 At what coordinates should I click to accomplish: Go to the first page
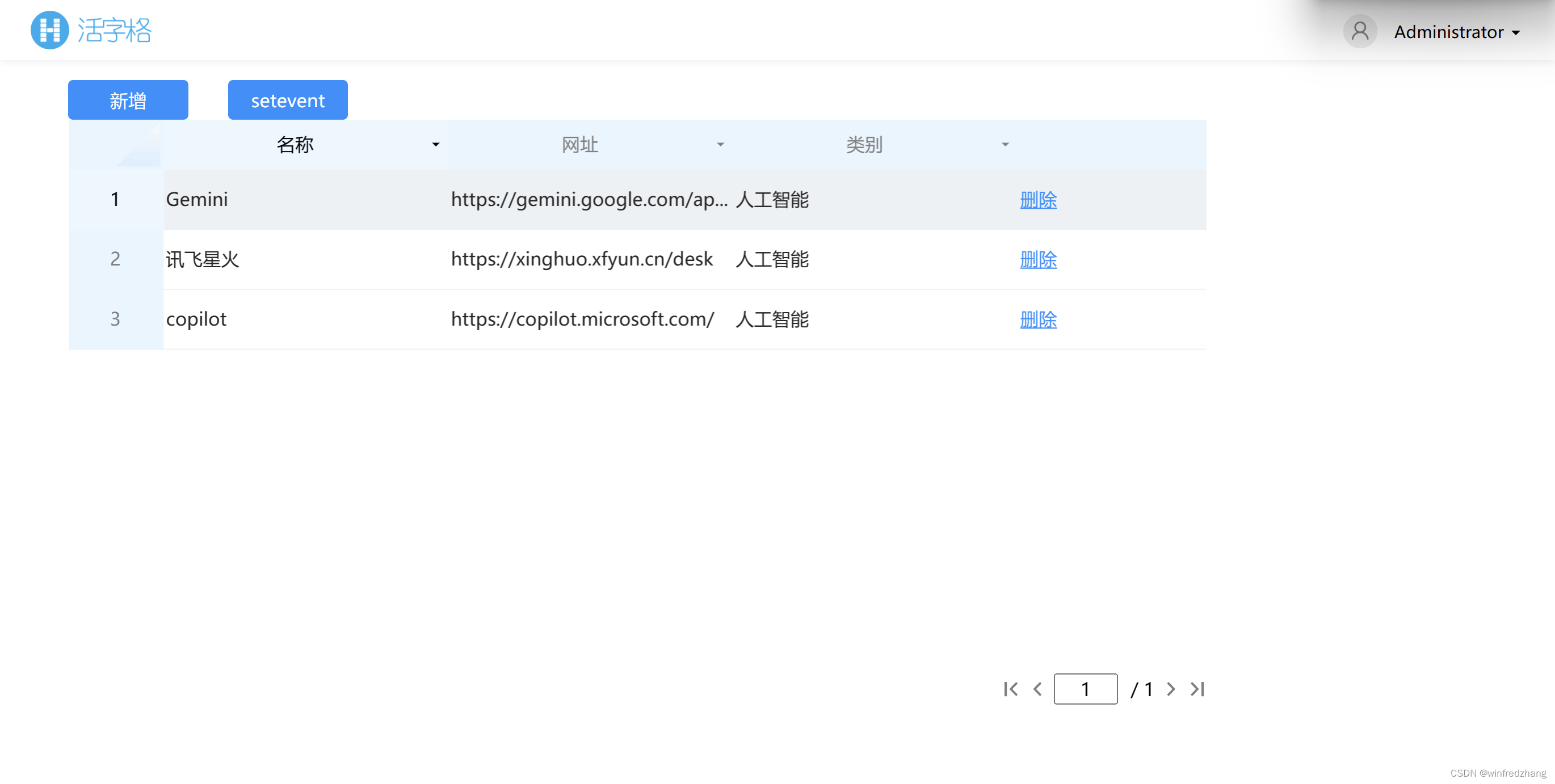point(1011,689)
